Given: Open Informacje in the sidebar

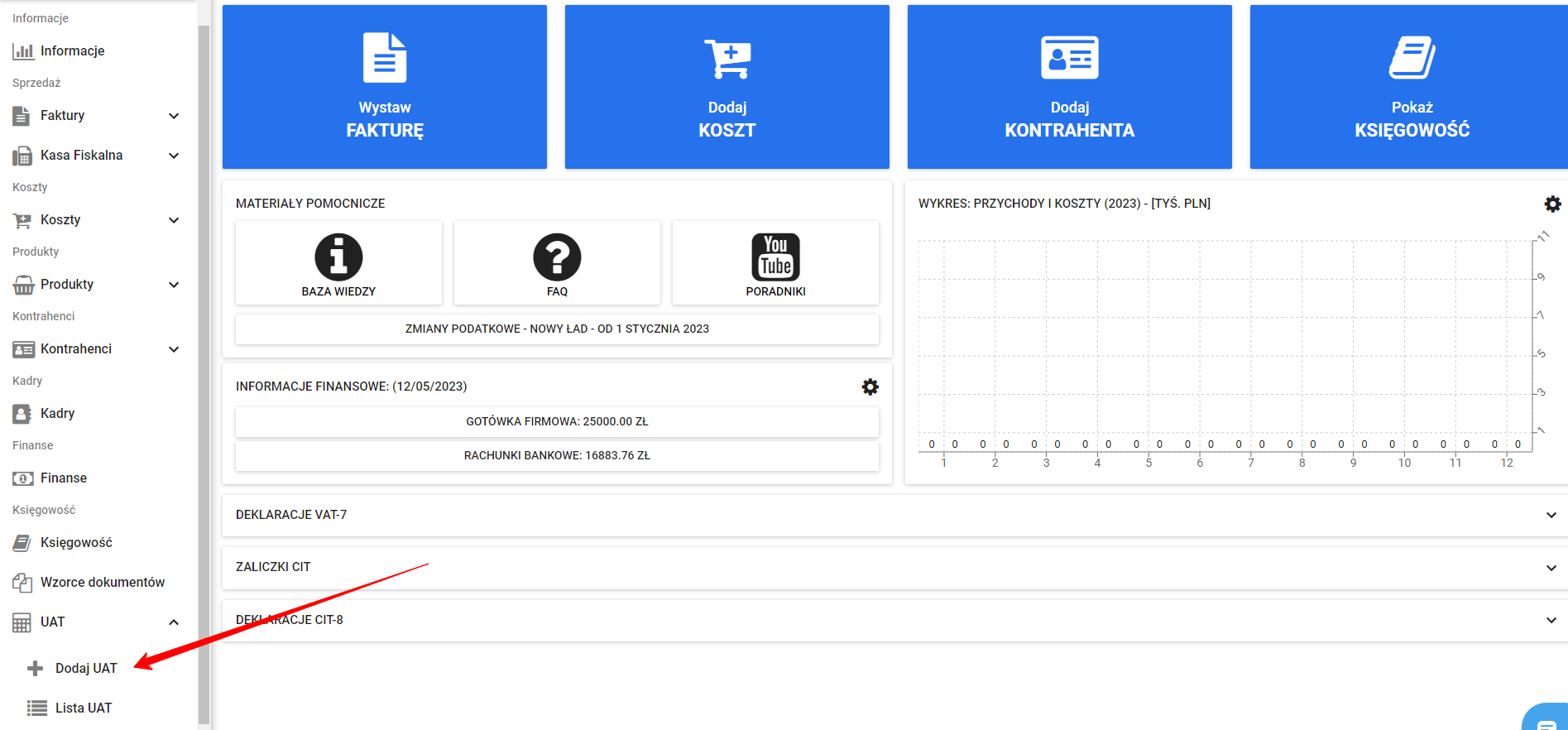Looking at the screenshot, I should 72,50.
